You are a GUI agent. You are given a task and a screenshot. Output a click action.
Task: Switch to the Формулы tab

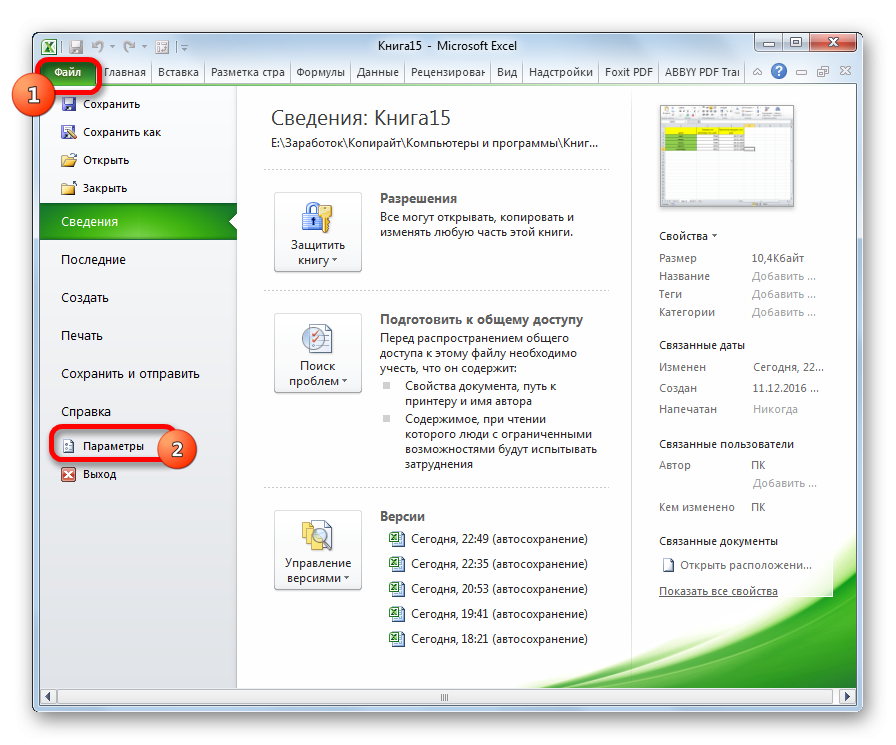pos(321,72)
